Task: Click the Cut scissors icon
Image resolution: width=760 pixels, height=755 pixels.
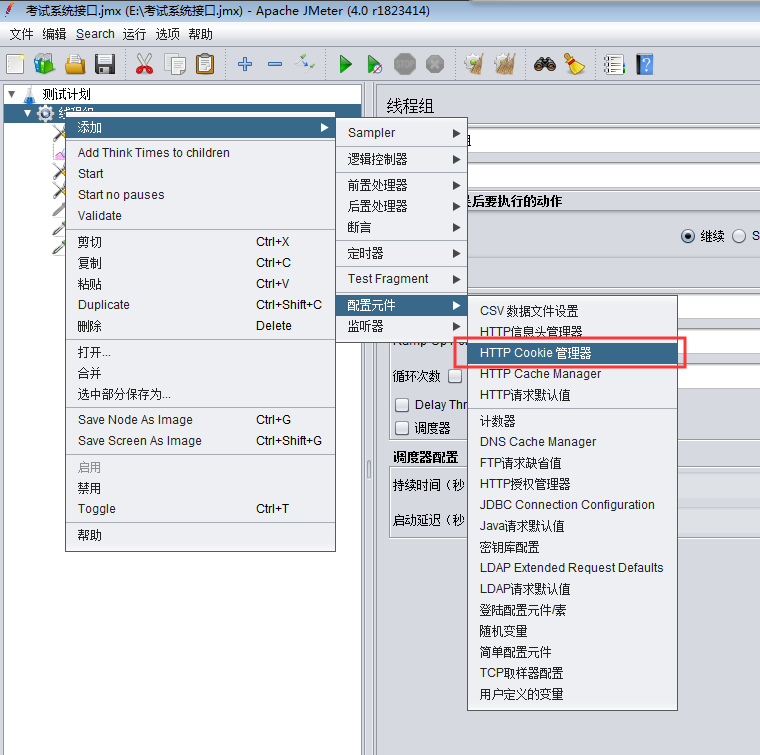Action: [144, 64]
